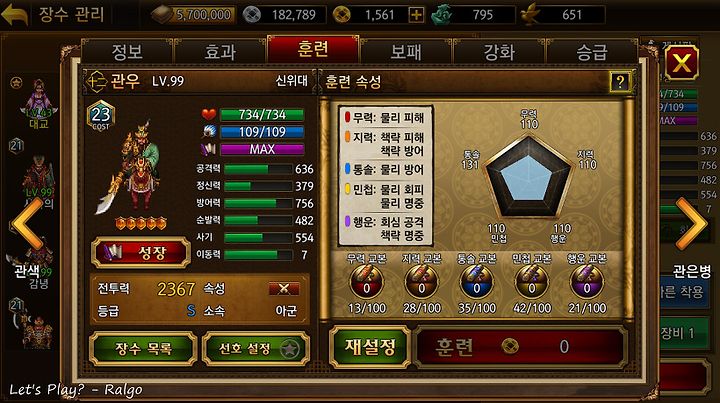720x403 pixels.
Task: Click the 장수 목록 button
Action: pos(143,349)
